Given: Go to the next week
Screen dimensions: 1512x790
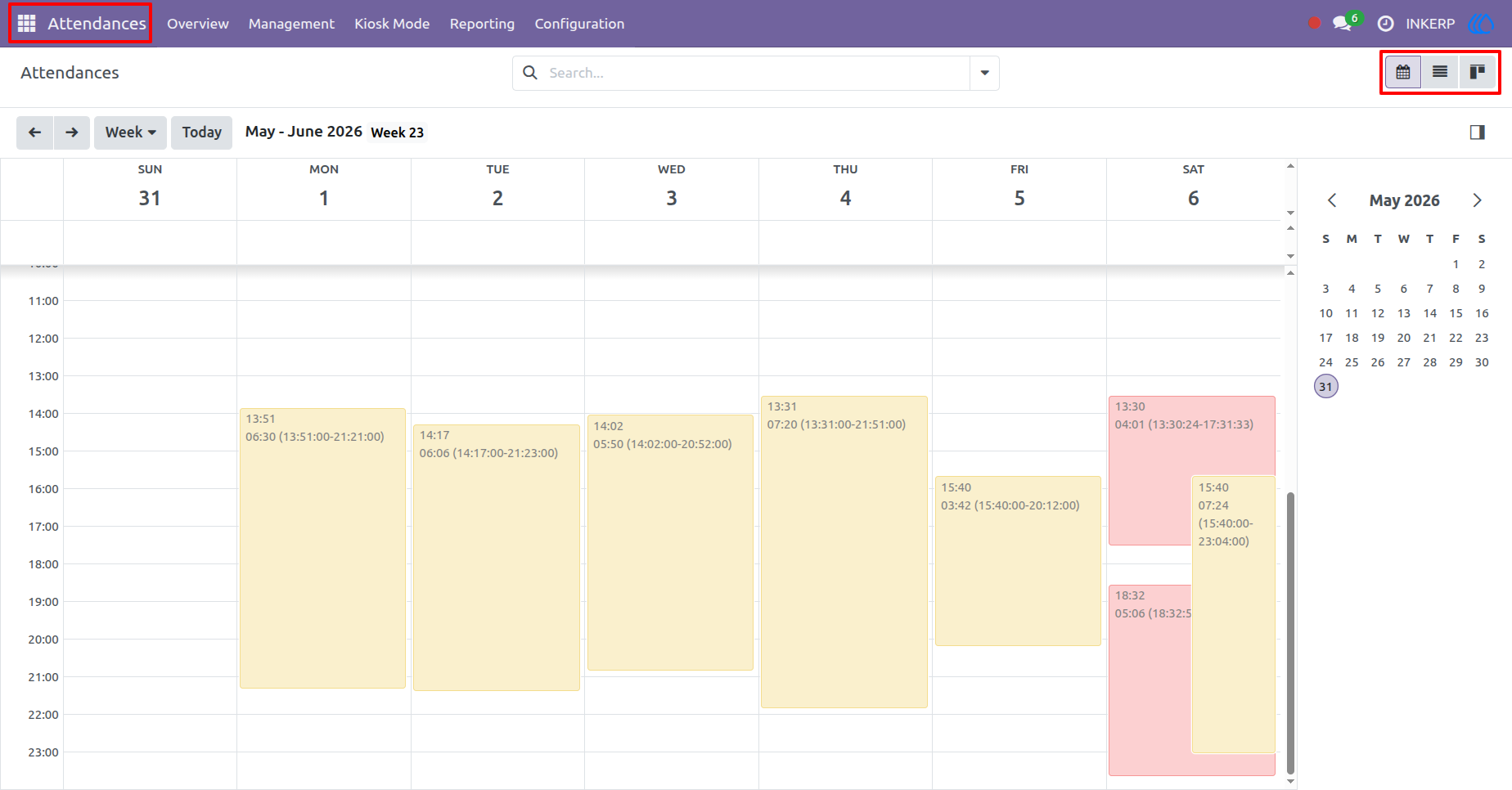Looking at the screenshot, I should 72,132.
